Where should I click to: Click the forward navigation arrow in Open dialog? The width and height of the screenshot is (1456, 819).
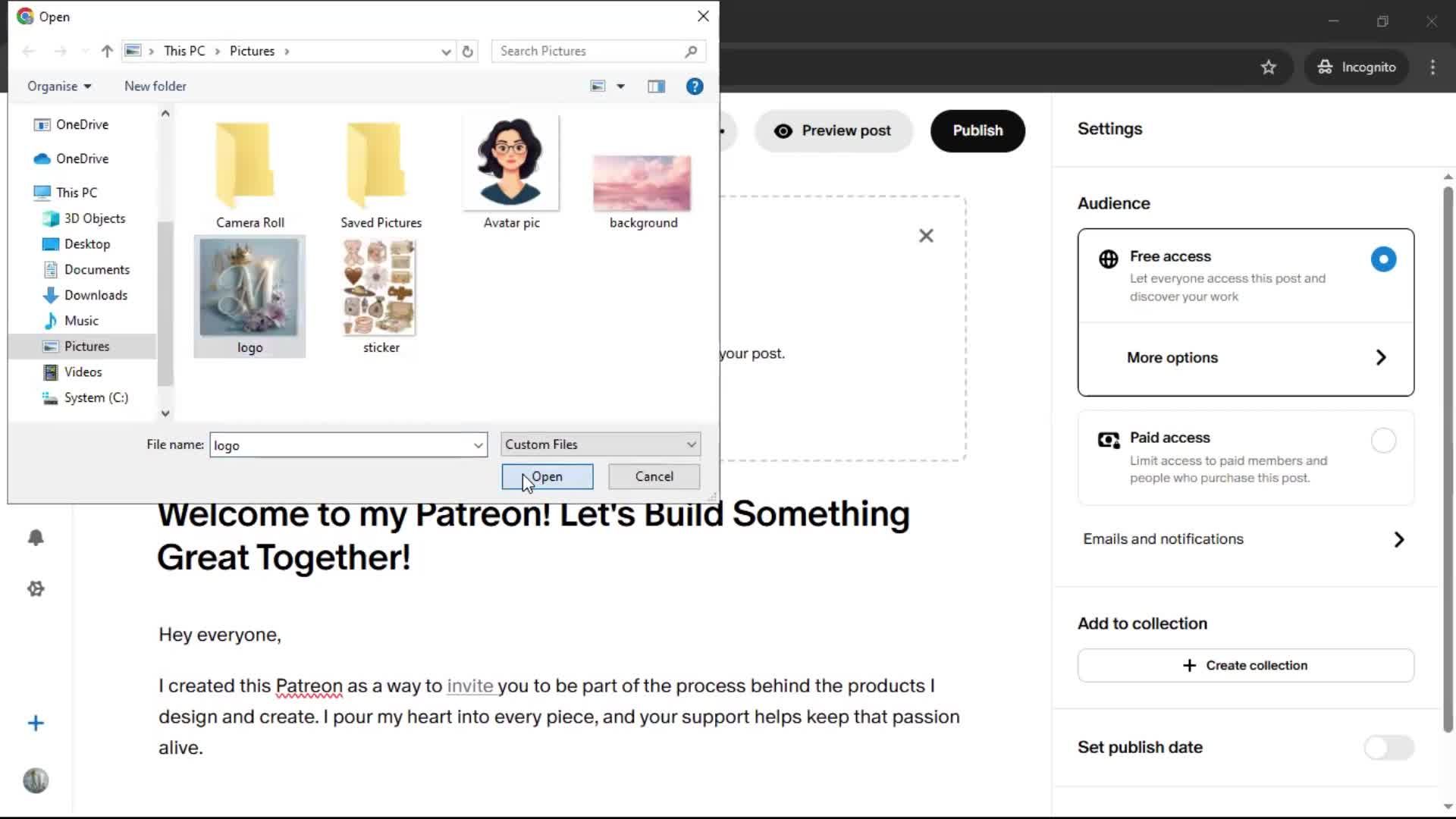coord(61,51)
